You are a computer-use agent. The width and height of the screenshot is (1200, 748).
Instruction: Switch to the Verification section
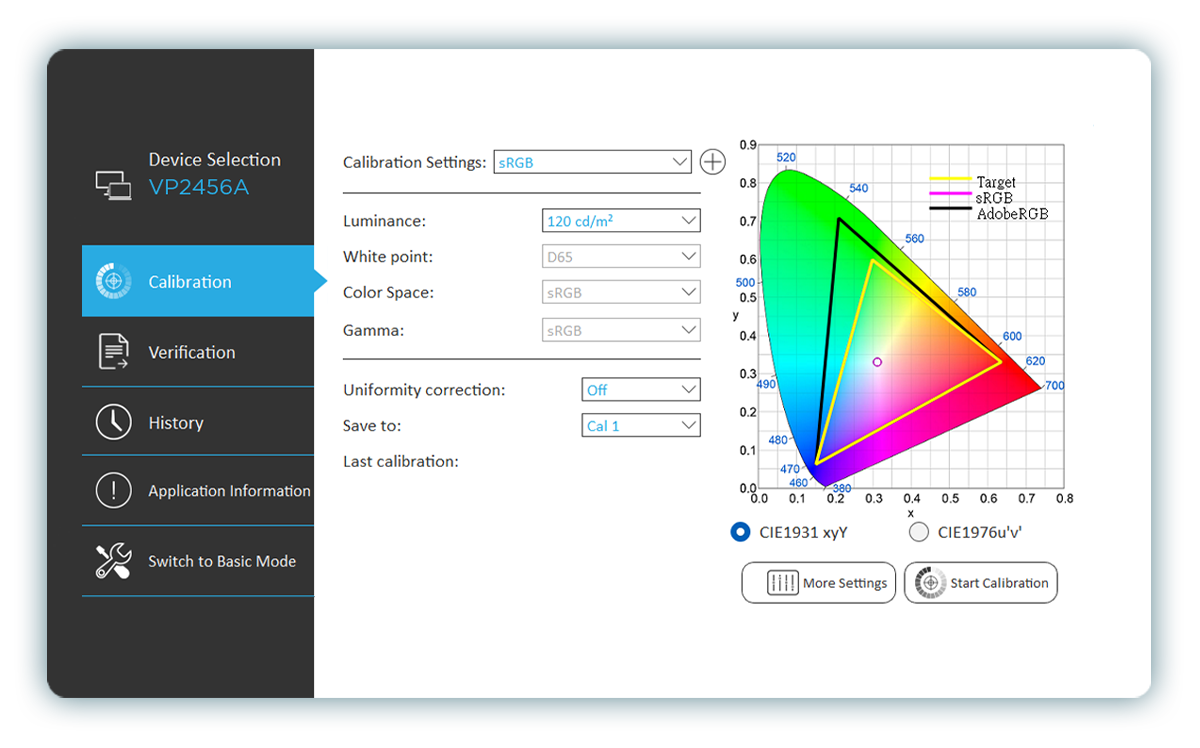(192, 351)
